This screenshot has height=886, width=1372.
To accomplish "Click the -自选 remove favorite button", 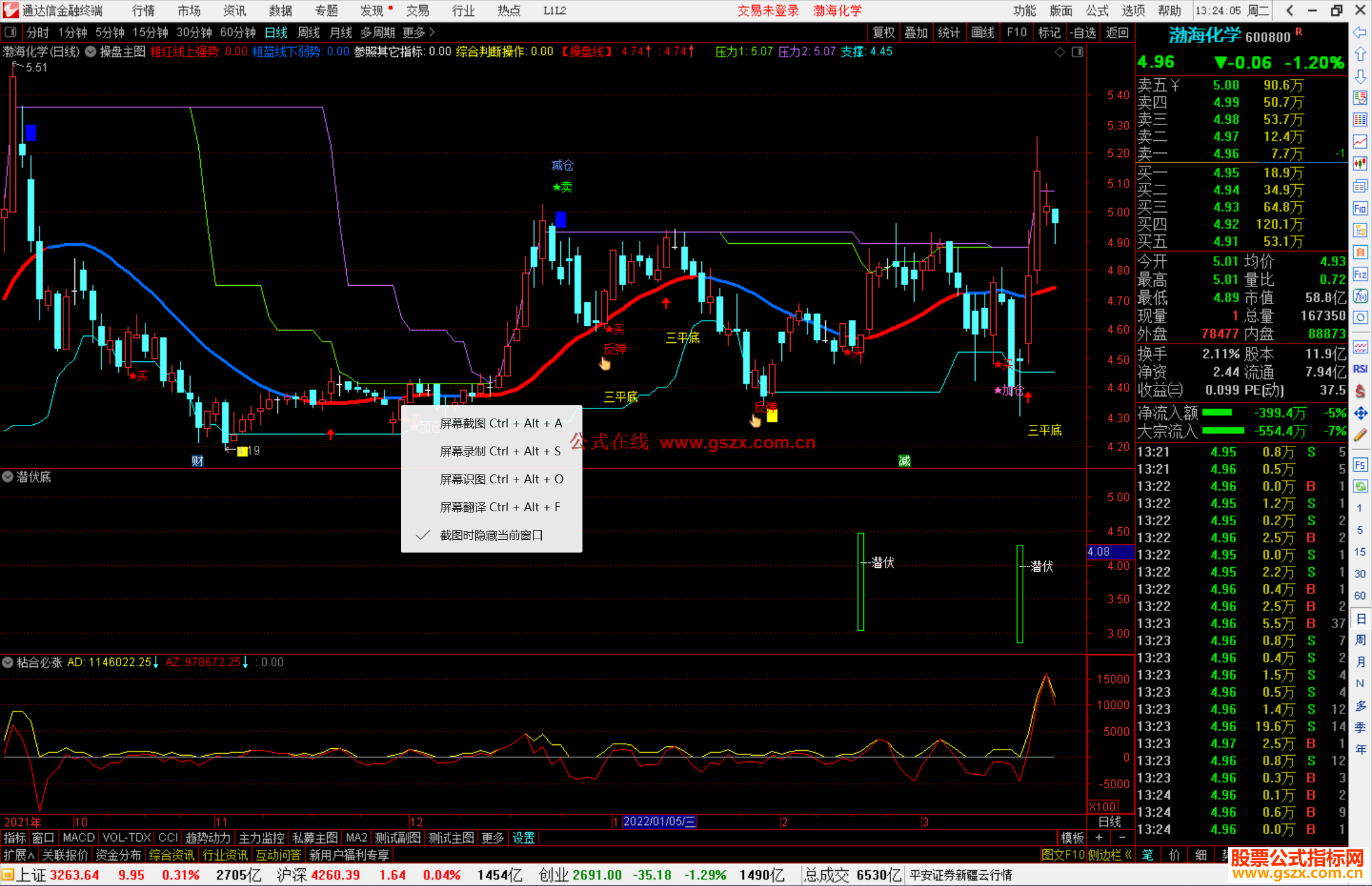I will (x=1082, y=32).
